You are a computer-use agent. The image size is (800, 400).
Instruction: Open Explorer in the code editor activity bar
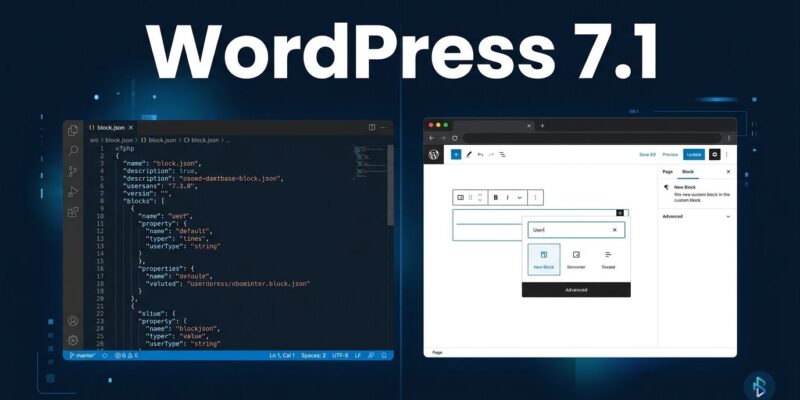[73, 130]
